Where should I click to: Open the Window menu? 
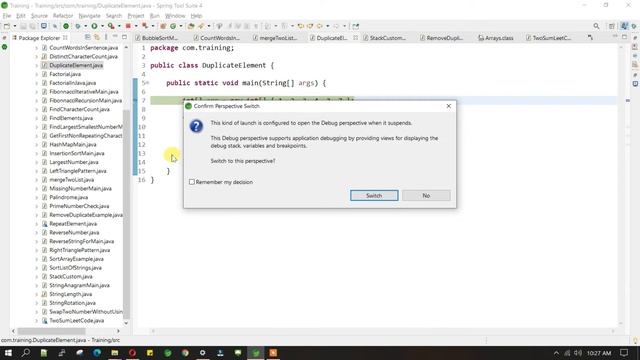175,16
